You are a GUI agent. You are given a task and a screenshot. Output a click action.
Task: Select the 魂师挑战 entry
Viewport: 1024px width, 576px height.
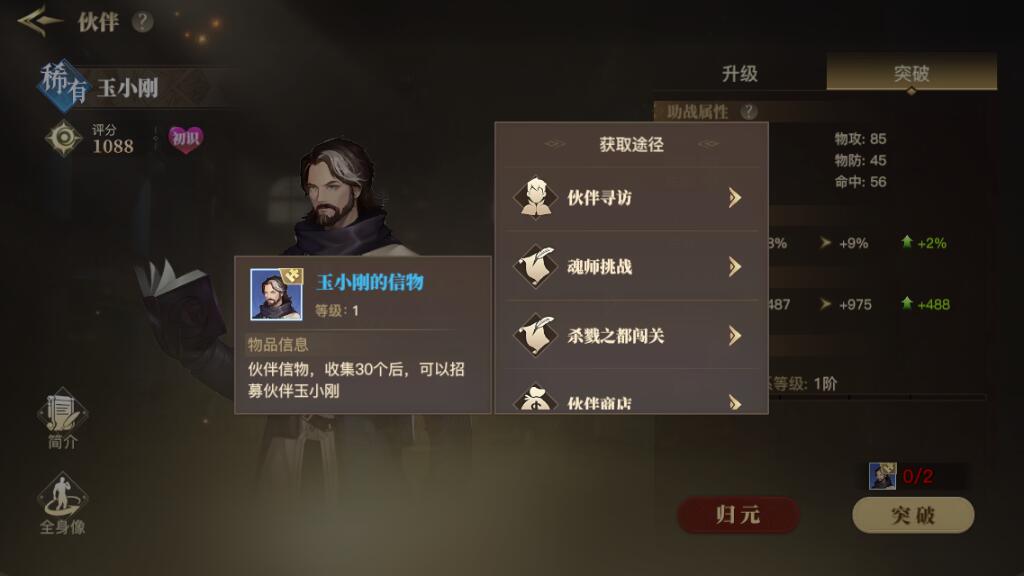coord(632,266)
